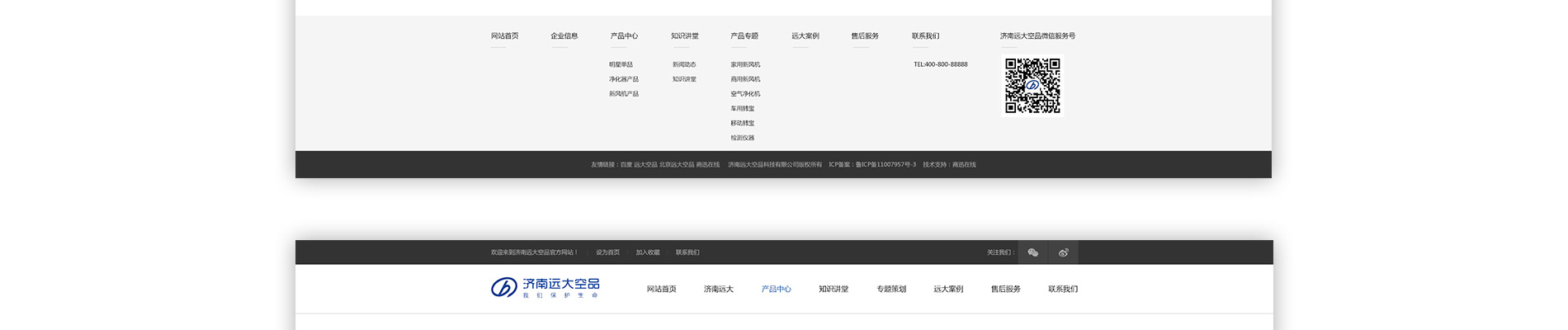
Task: Click the 济南远大空品 logo in the header
Action: 545,288
